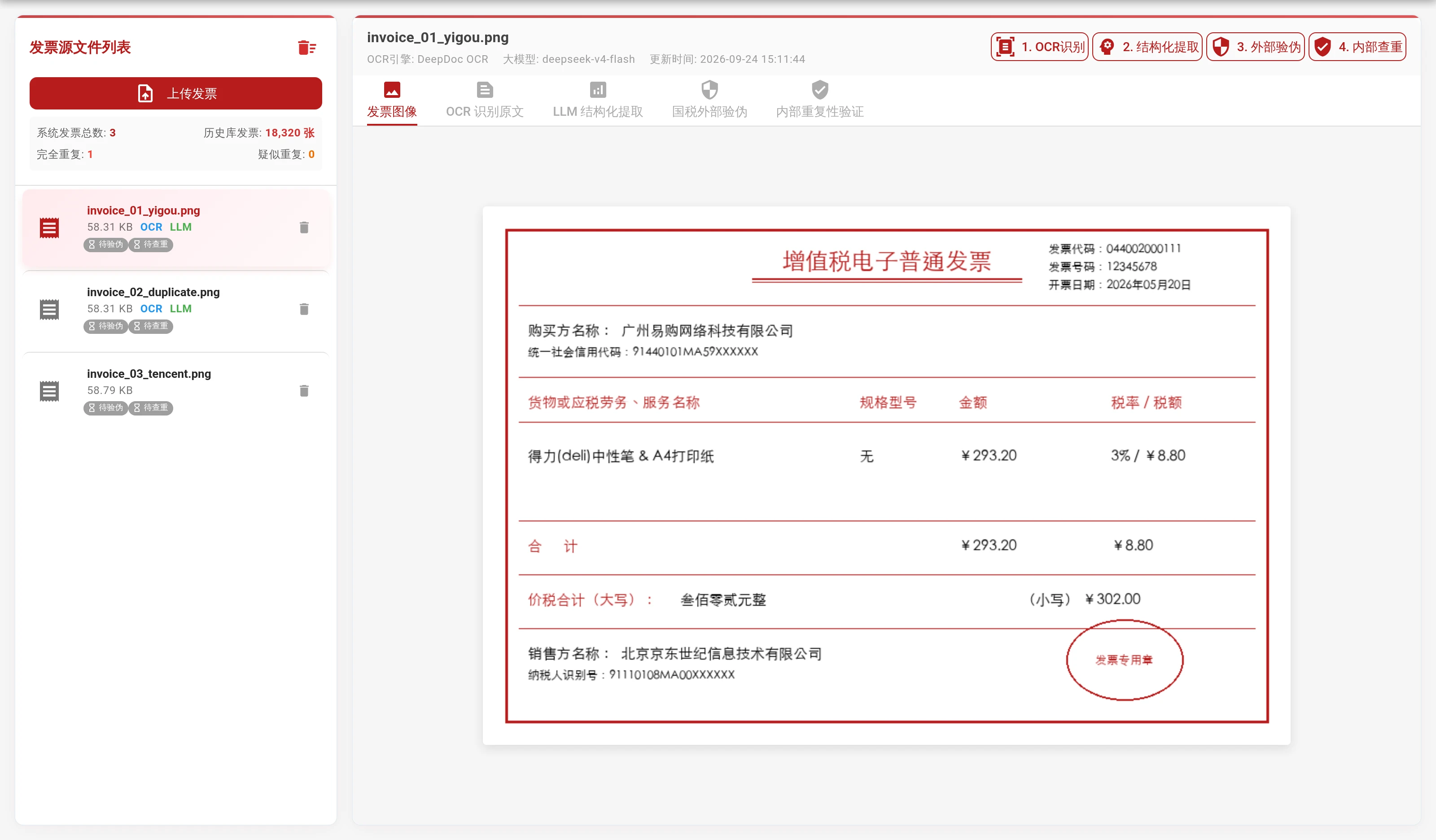Click the shield icon above 国税外部验伪
This screenshot has width=1436, height=840.
(x=709, y=89)
